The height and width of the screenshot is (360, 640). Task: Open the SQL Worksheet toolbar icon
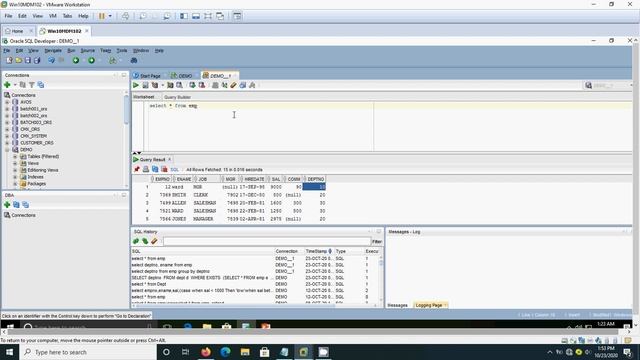tap(113, 60)
